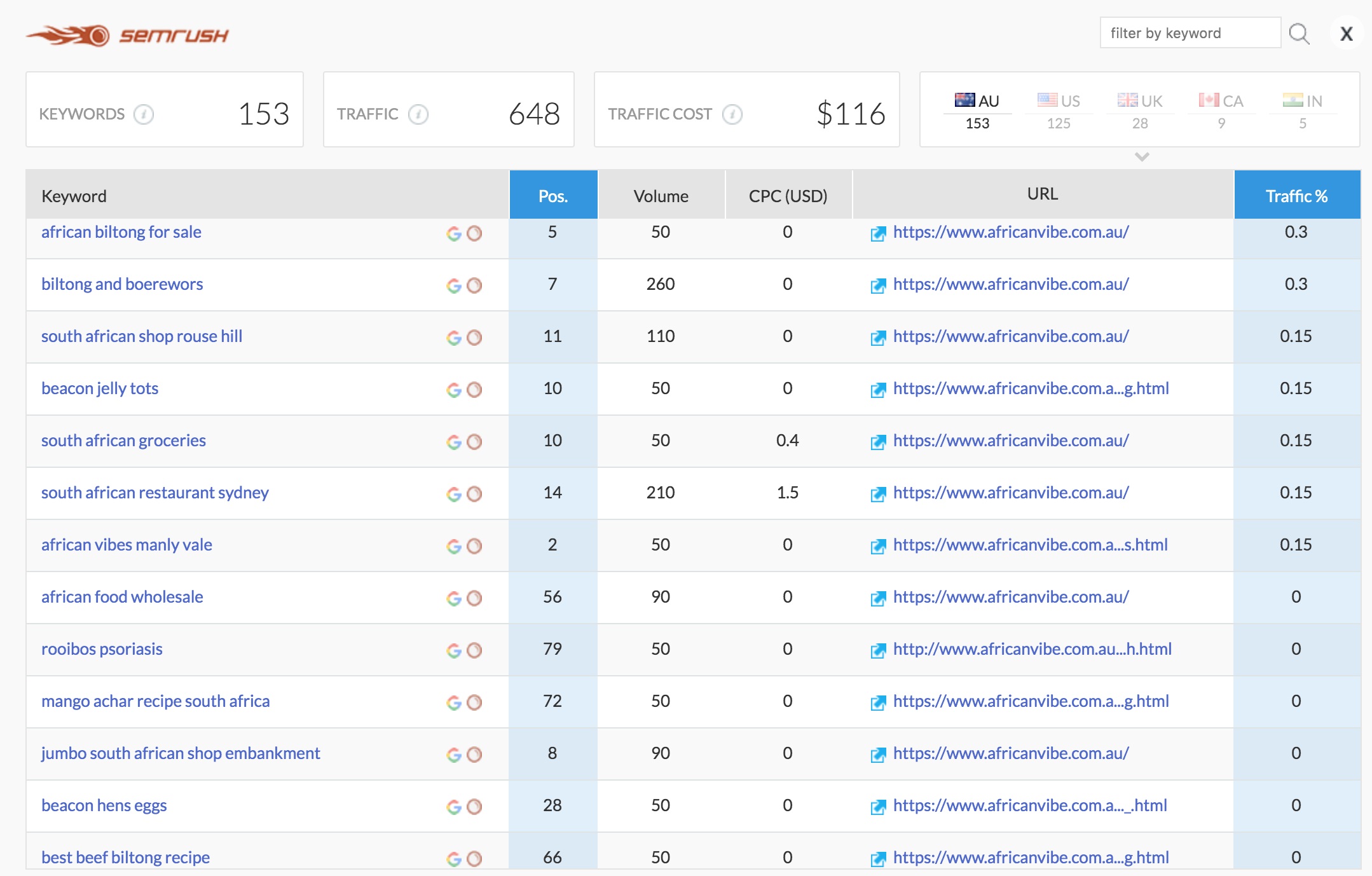Click circle icon for african vibes manly vale
The width and height of the screenshot is (1372, 876).
pos(474,546)
